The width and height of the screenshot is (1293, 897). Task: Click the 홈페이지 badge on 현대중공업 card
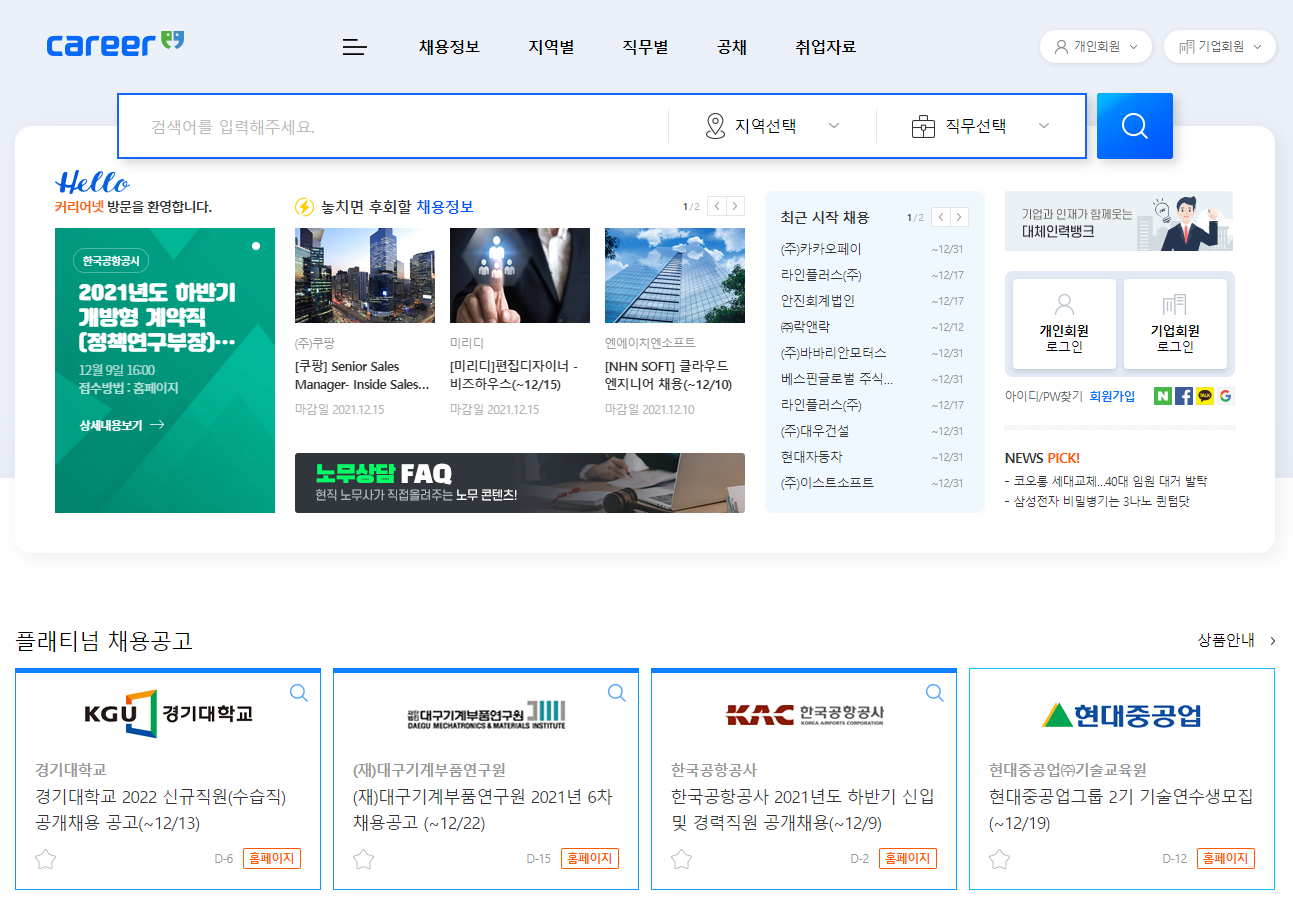(1226, 859)
